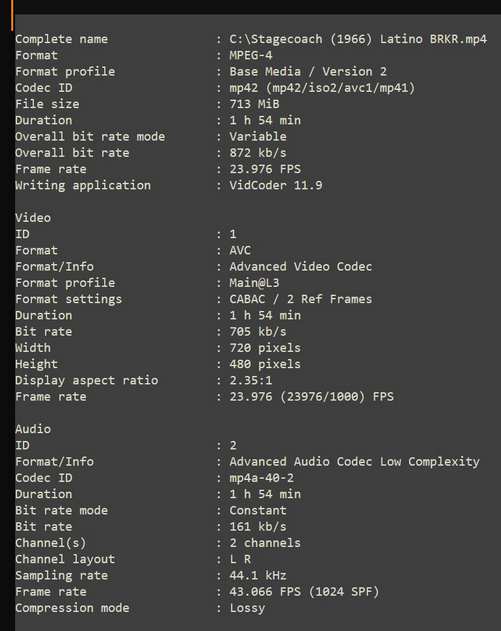Image resolution: width=501 pixels, height=631 pixels.
Task: Select the 'Complete name' label text
Action: tap(62, 39)
